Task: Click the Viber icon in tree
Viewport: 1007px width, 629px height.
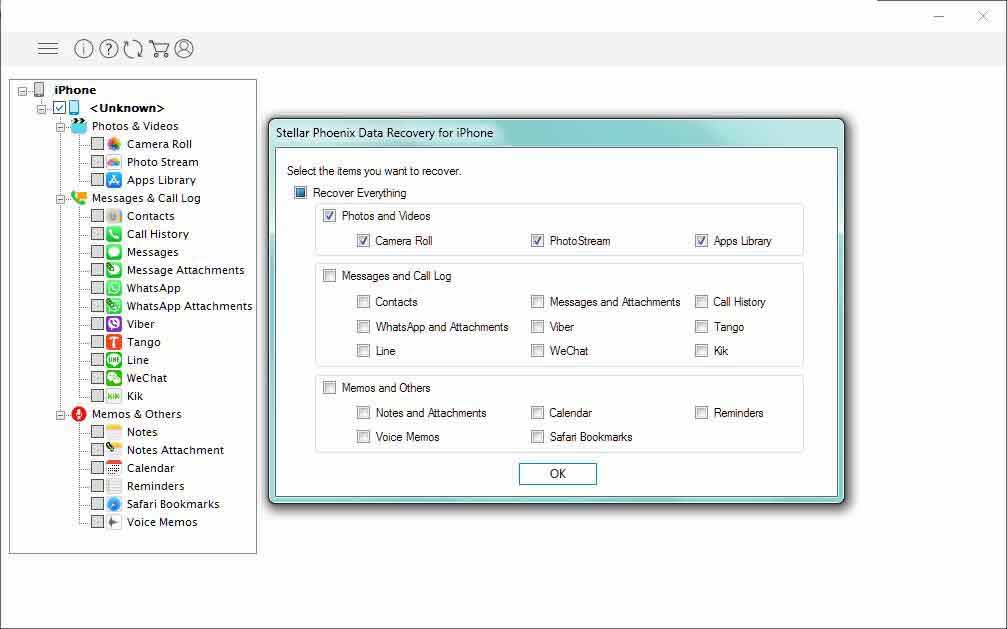Action: tap(114, 324)
